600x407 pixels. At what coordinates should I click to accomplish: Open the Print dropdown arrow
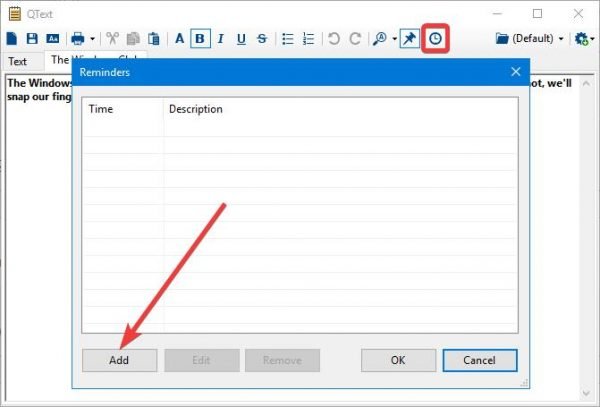(x=92, y=39)
